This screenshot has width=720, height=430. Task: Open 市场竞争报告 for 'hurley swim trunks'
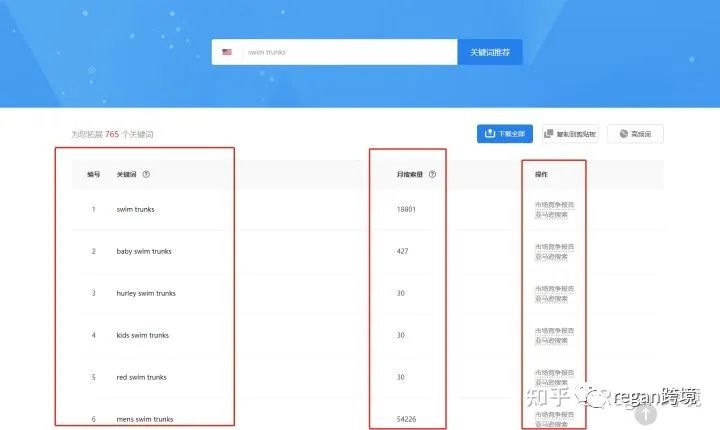point(554,289)
